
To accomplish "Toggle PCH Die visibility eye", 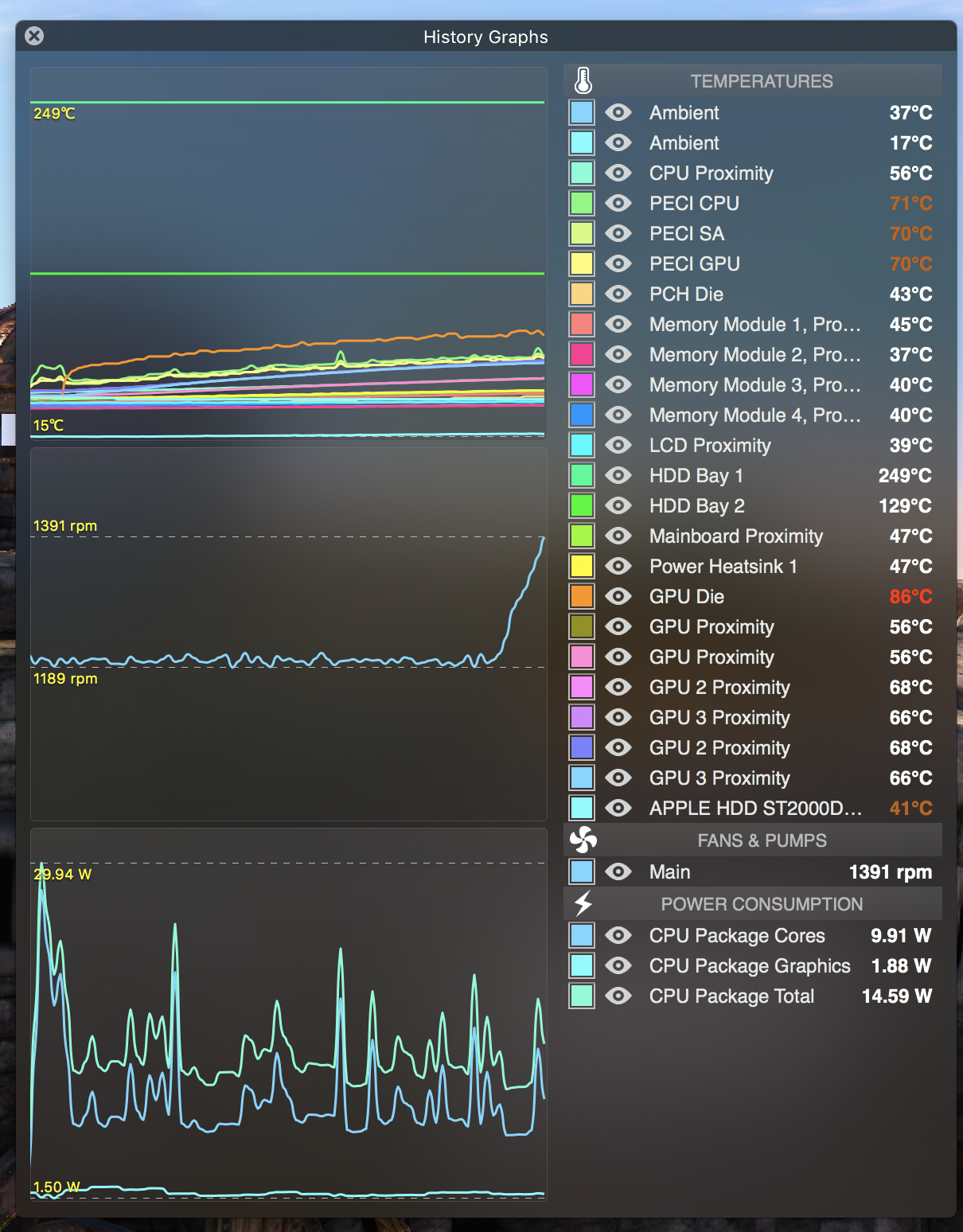I will (x=618, y=294).
